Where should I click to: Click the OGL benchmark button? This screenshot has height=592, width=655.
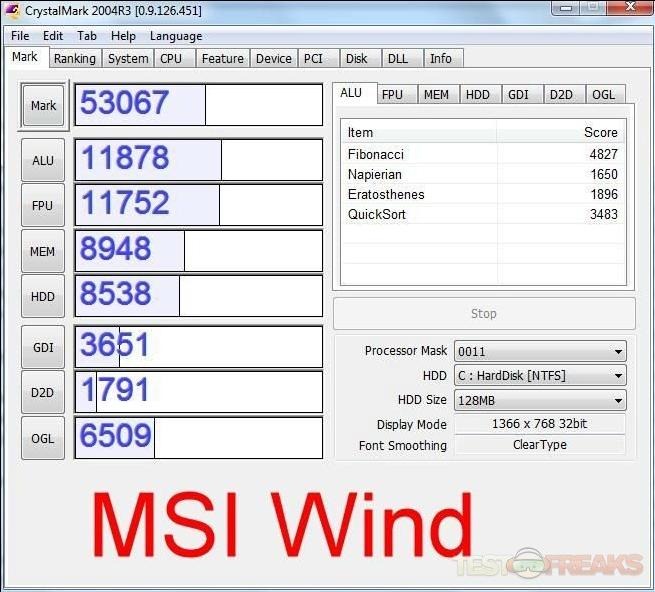coord(43,438)
